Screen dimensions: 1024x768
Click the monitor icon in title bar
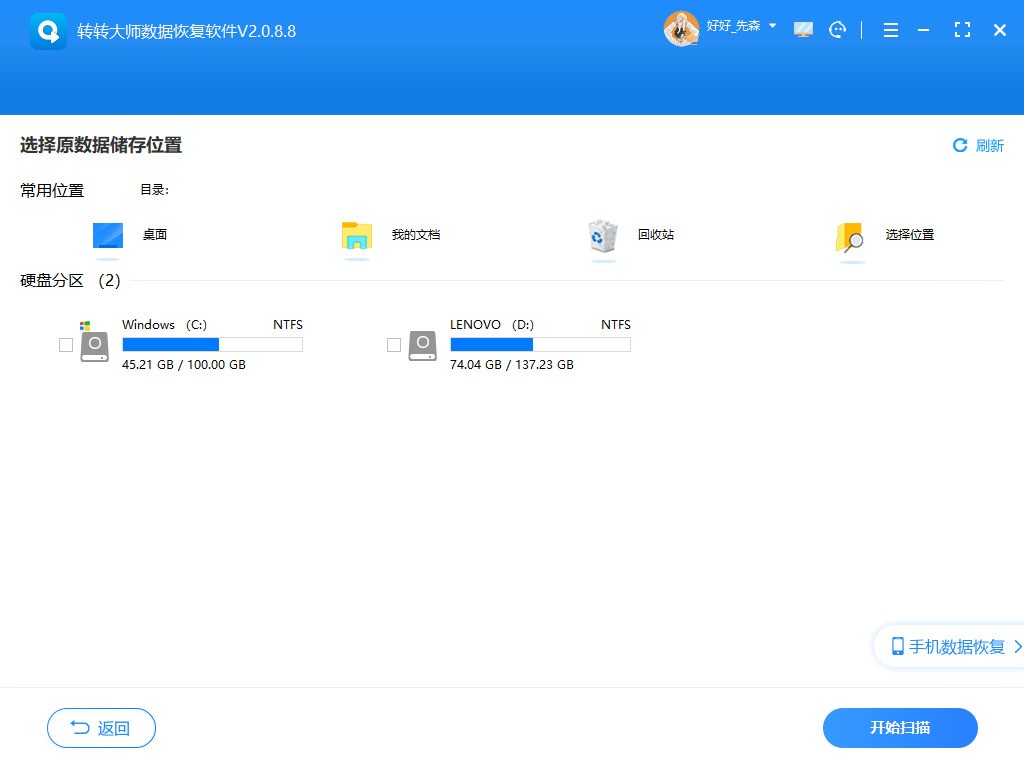(803, 30)
